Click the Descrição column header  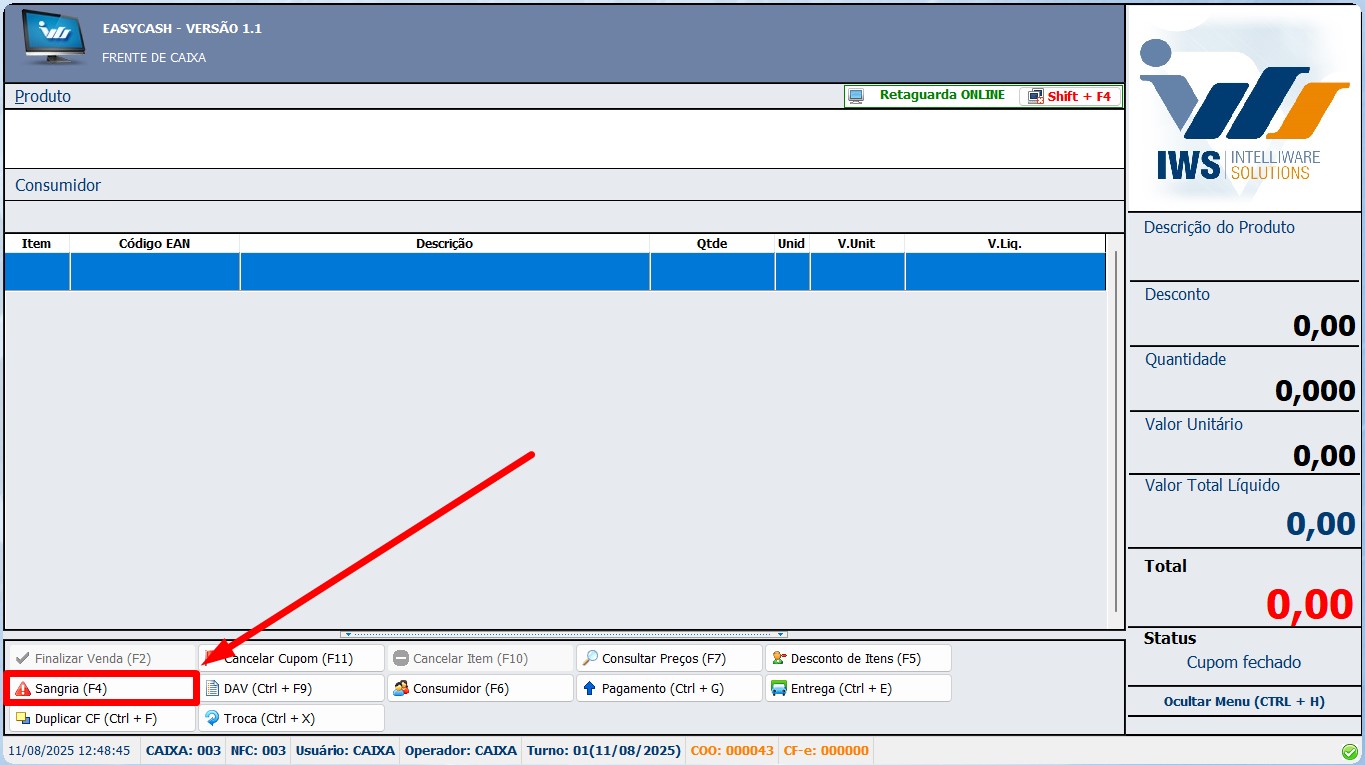click(x=444, y=244)
